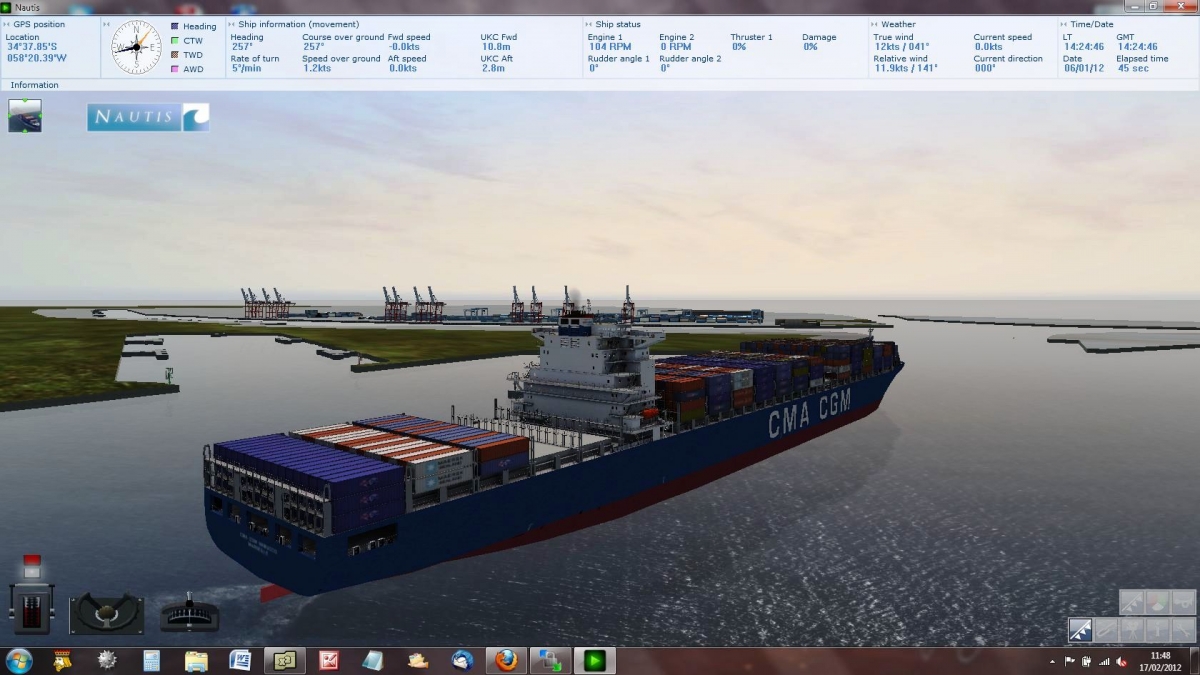Viewport: 1200px width, 675px height.
Task: Collapse the Weather panel
Action: coord(875,24)
